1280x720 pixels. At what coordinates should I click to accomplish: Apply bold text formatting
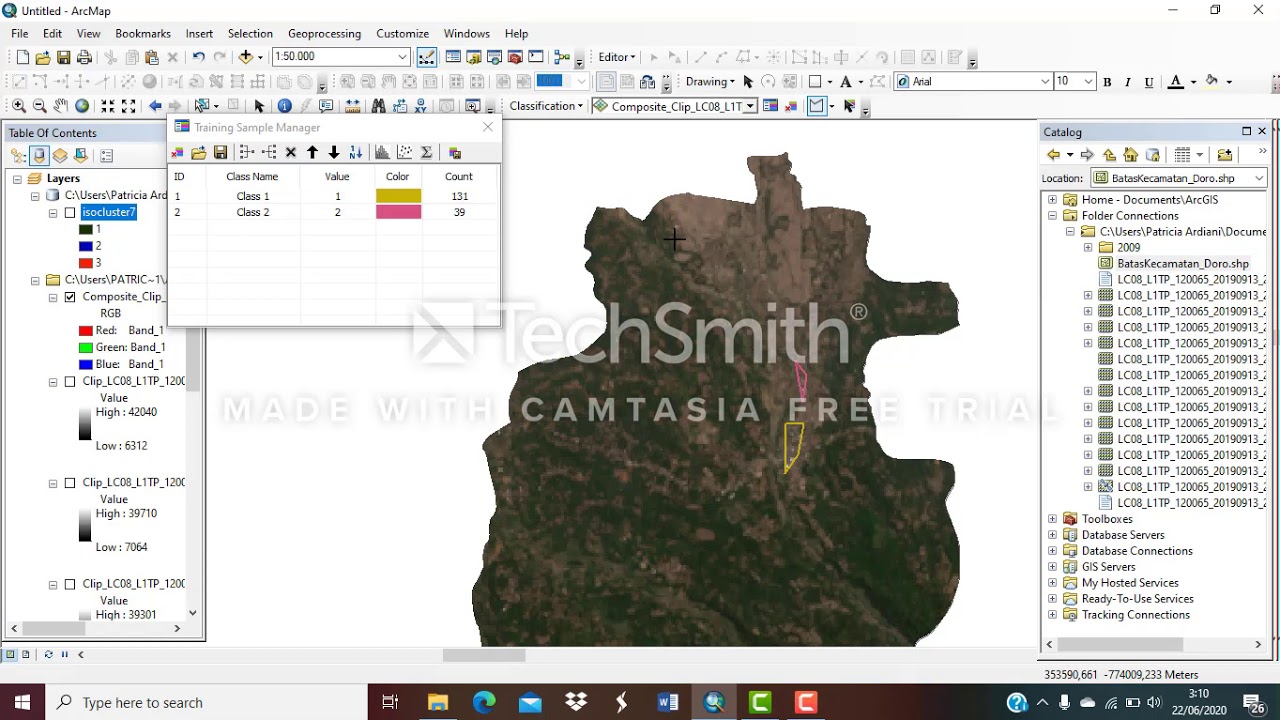pos(1107,82)
